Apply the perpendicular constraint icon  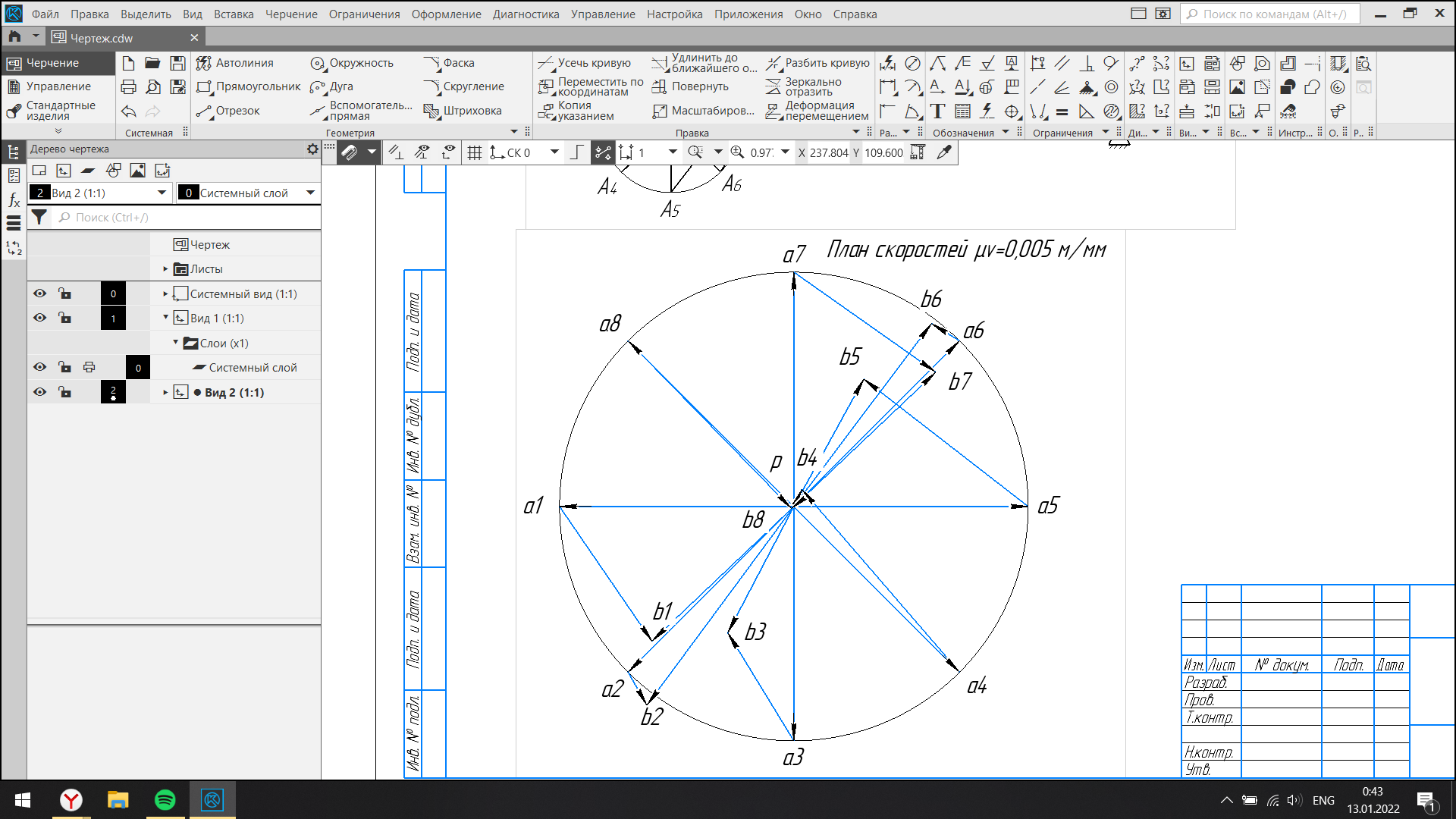coord(1087,64)
